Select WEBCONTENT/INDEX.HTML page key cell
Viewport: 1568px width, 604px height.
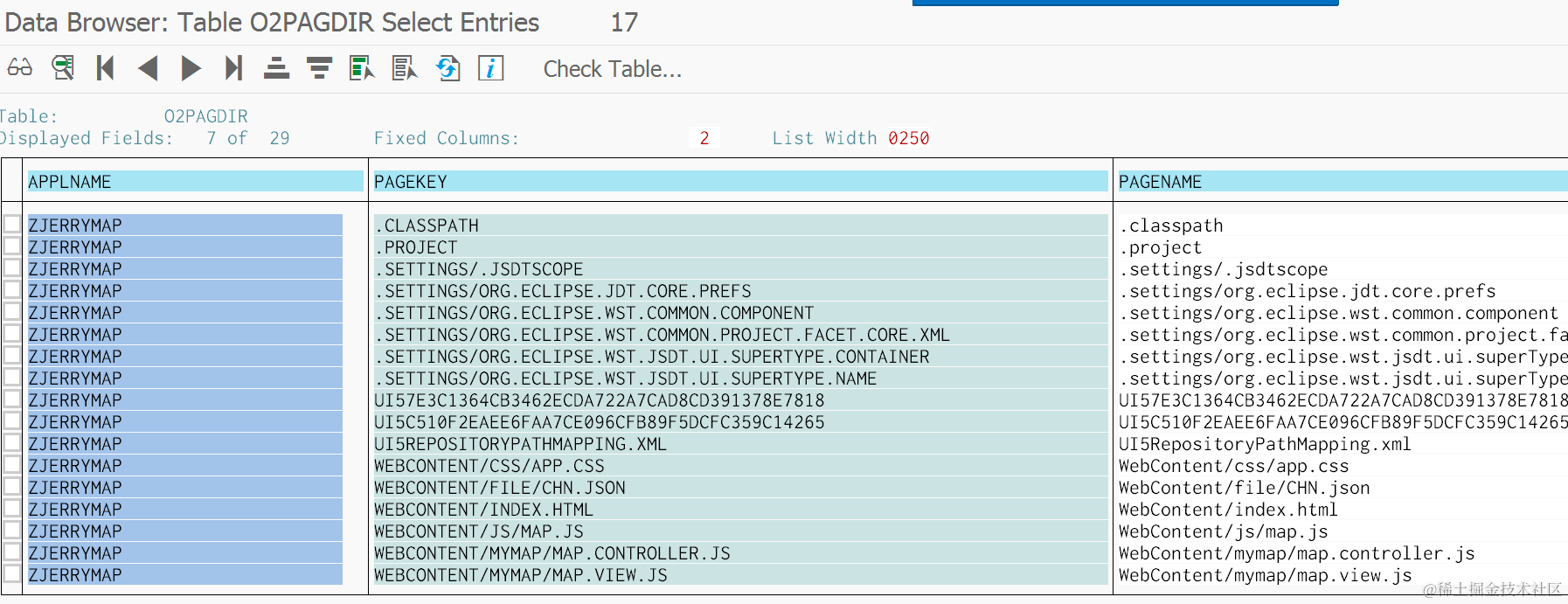pyautogui.click(x=740, y=510)
